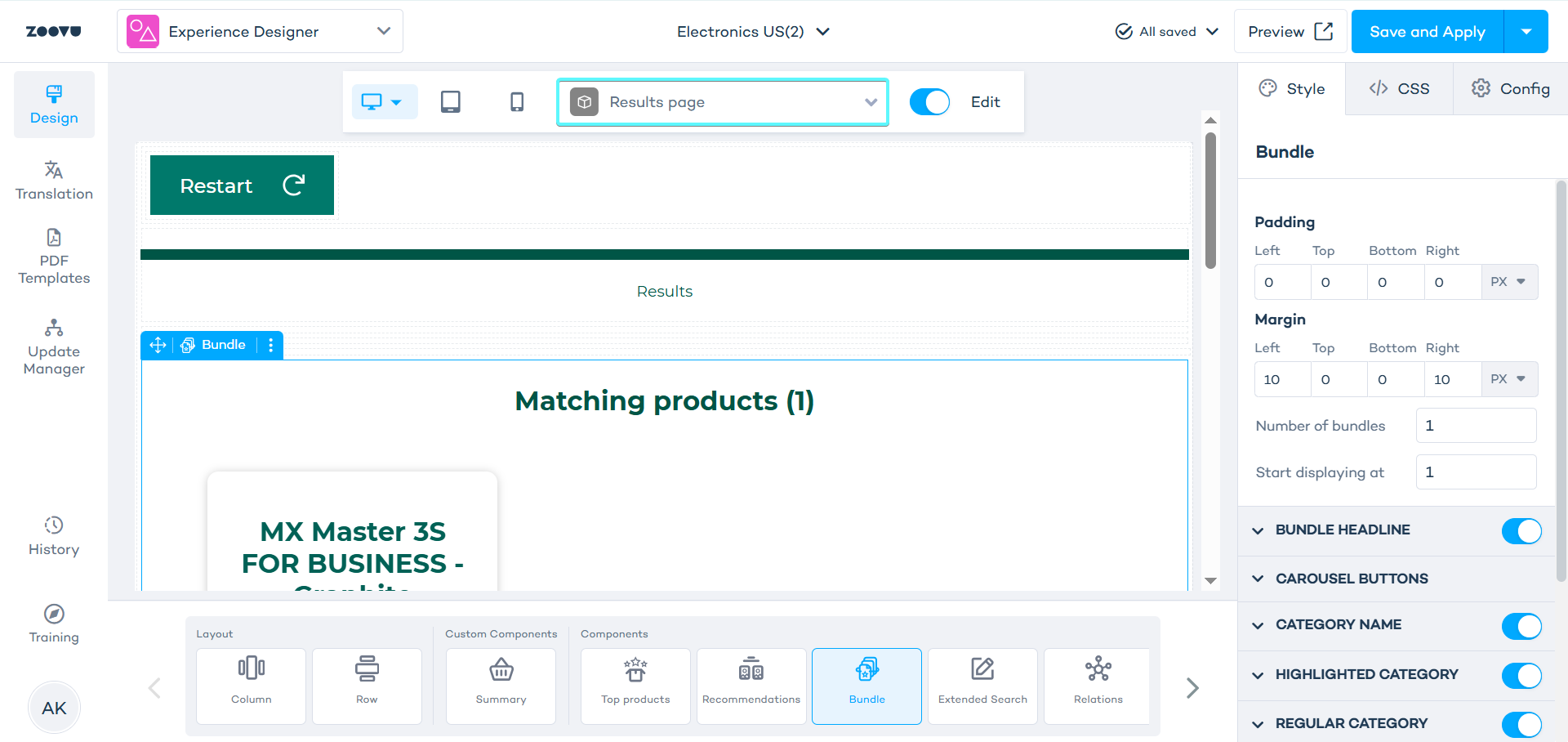Image resolution: width=1568 pixels, height=742 pixels.
Task: Add the Recommendations component
Action: coord(751,686)
